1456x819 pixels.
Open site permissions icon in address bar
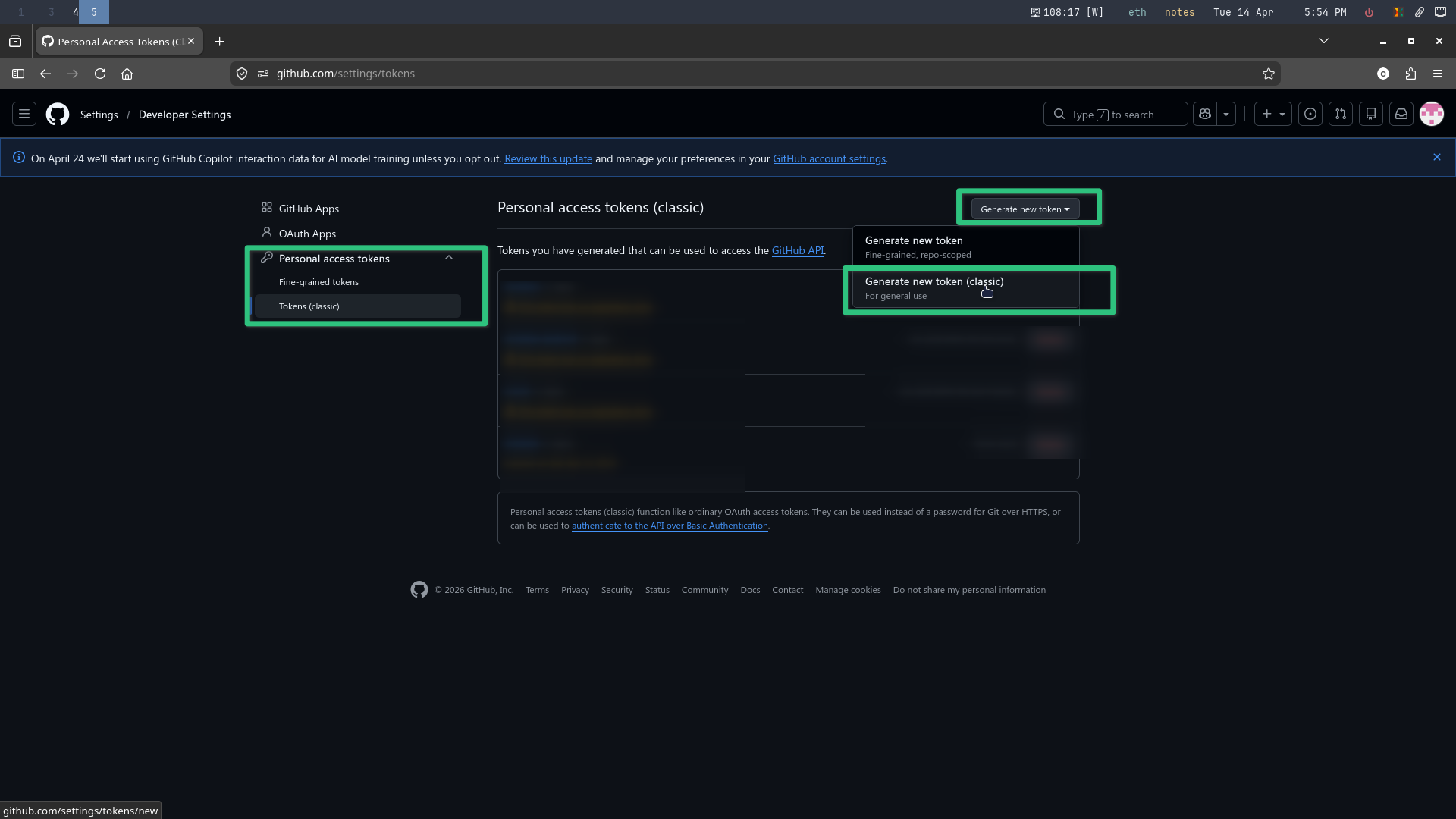coord(263,74)
